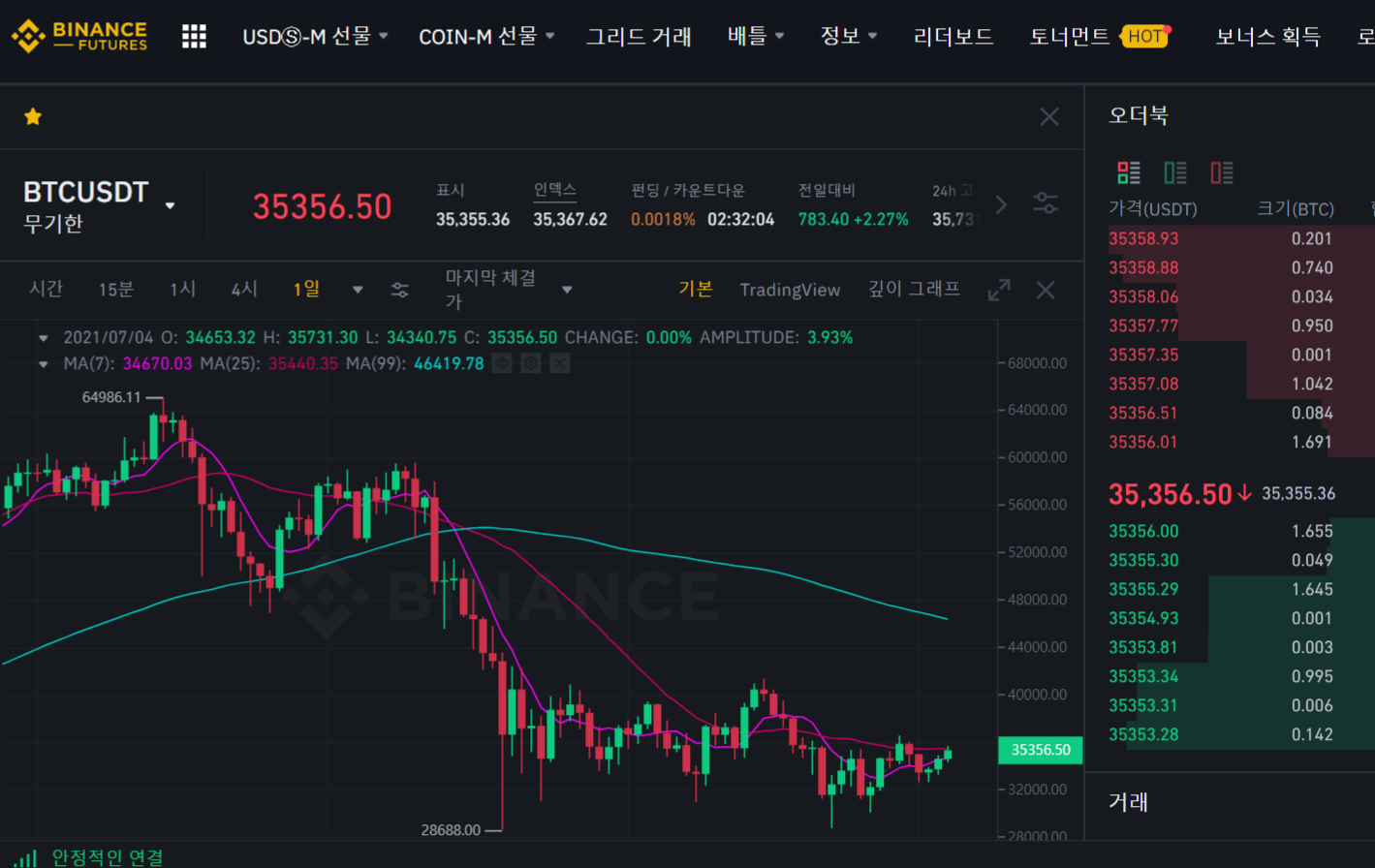1375x868 pixels.
Task: Click the mark price 35,355.36 in order book
Action: pos(1298,494)
